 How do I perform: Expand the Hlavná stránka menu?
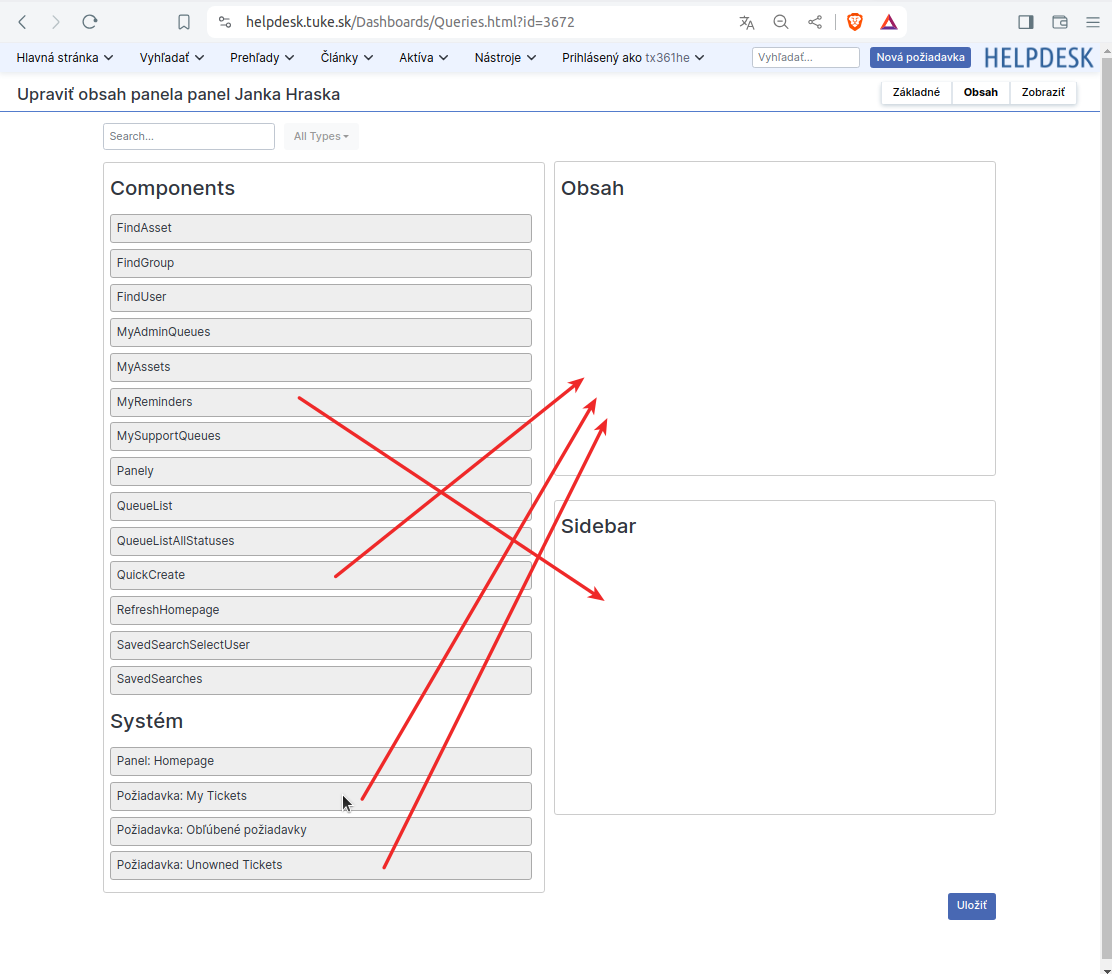(x=65, y=57)
